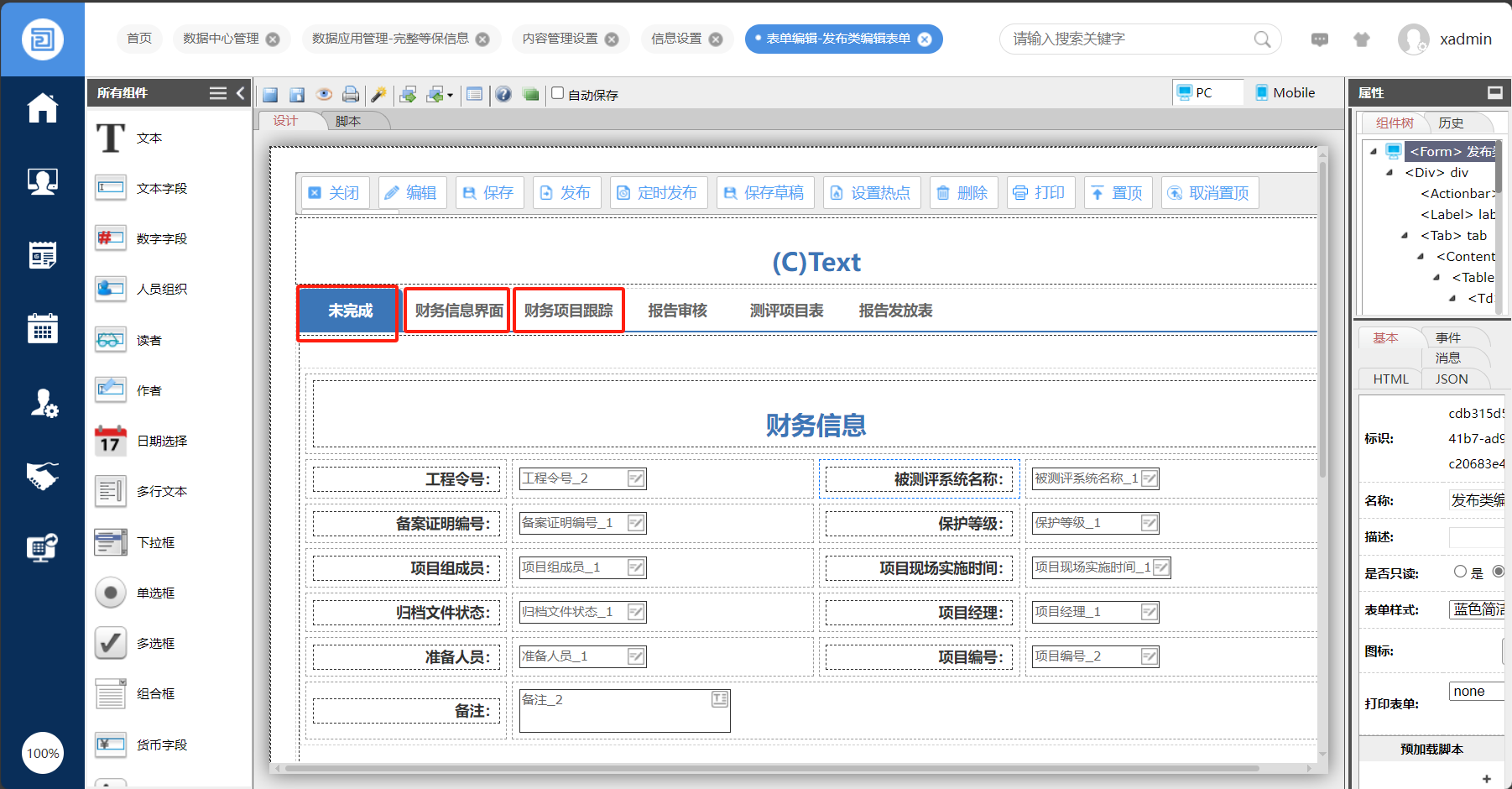Viewport: 1512px width, 789px height.
Task: Open the message chat icon in header
Action: pos(1320,39)
